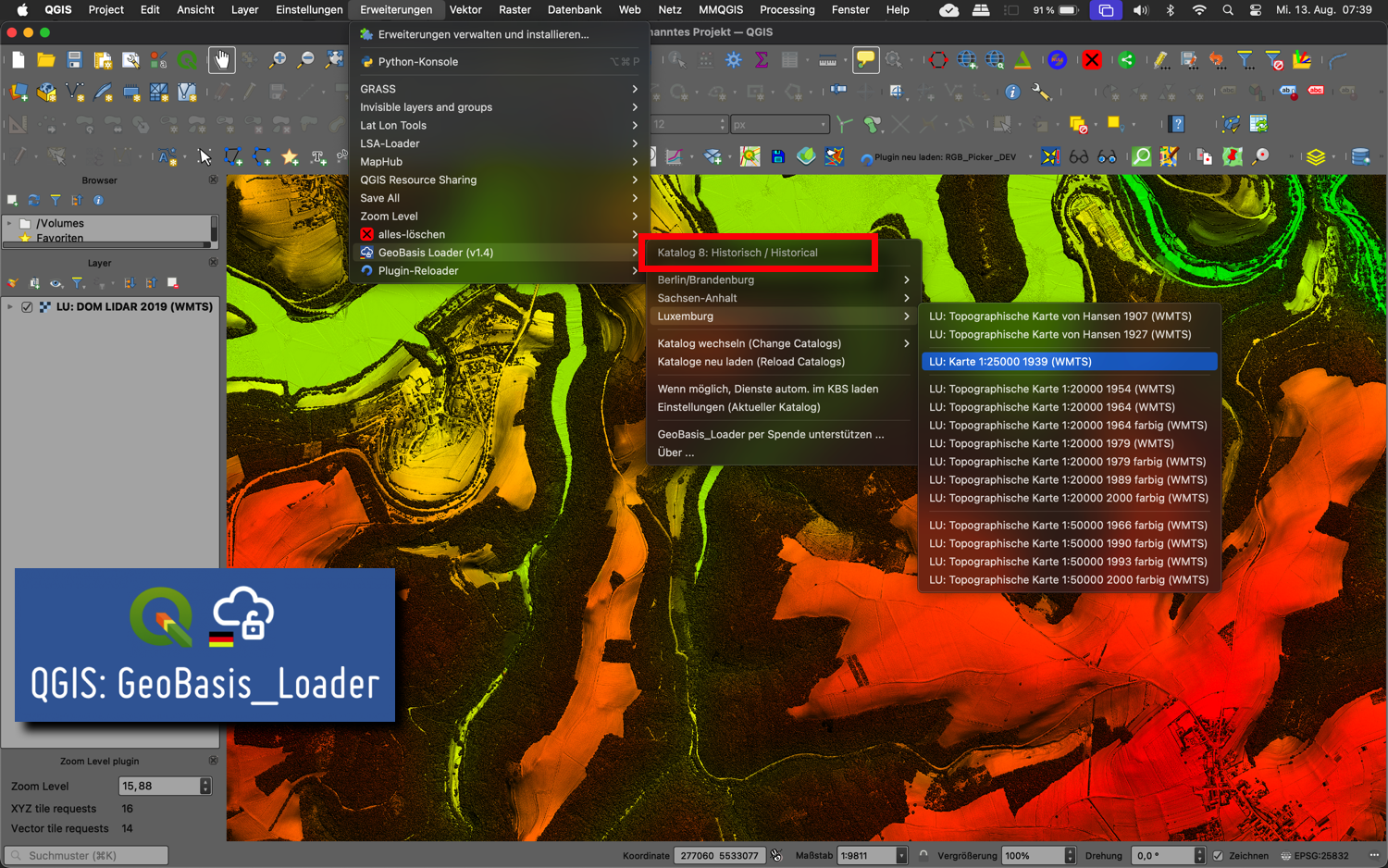Open the Style Manager toolbar icon

coord(159,60)
